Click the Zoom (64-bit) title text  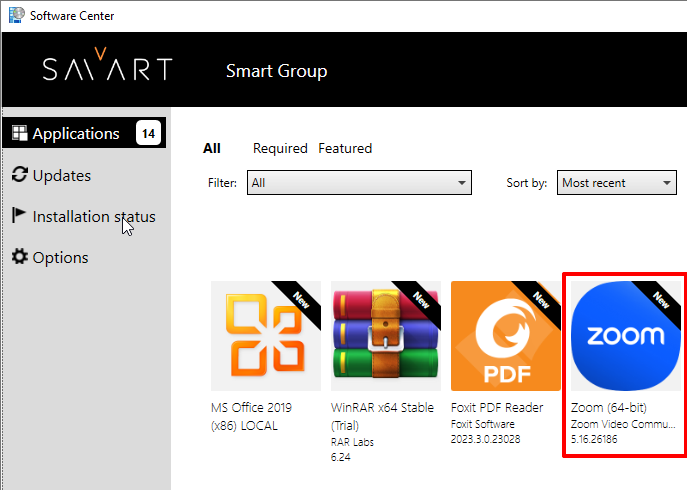[x=607, y=408]
